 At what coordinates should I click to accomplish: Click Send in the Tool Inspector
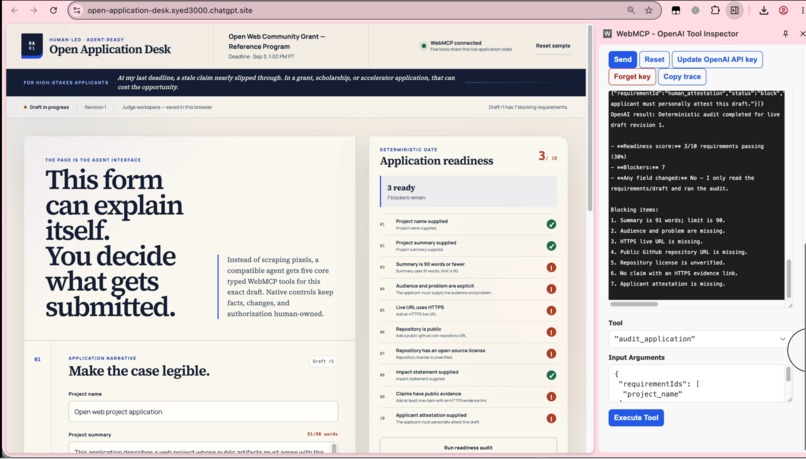(x=622, y=59)
